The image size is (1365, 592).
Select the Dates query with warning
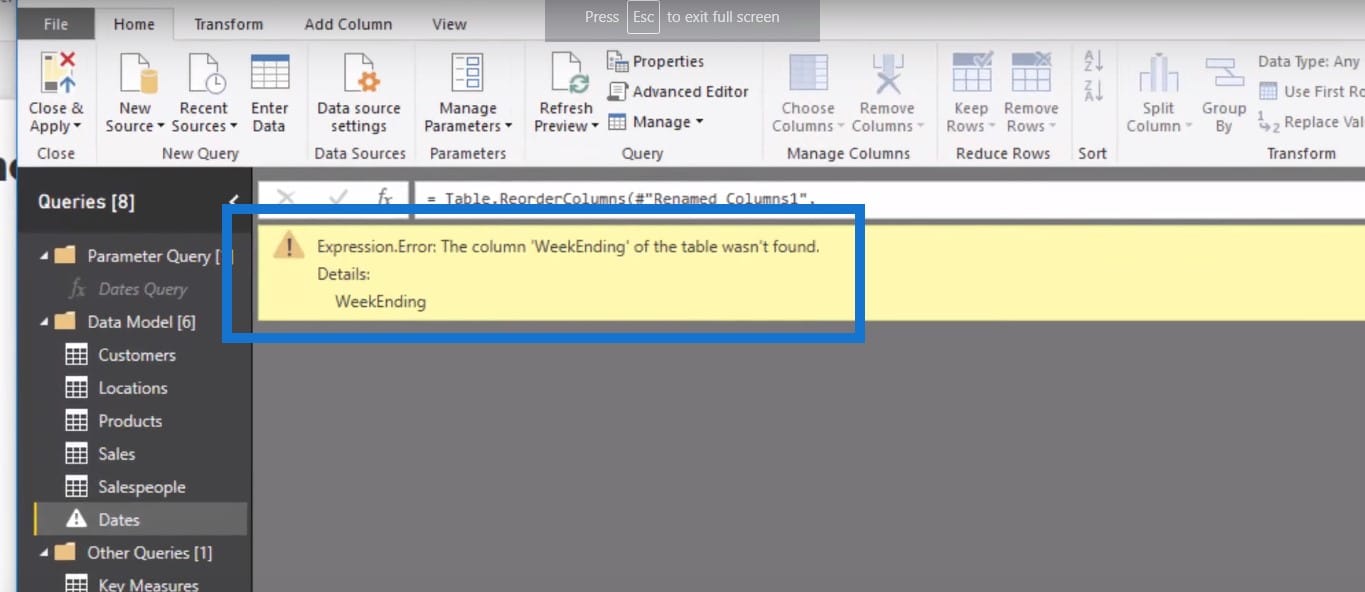click(x=142, y=520)
